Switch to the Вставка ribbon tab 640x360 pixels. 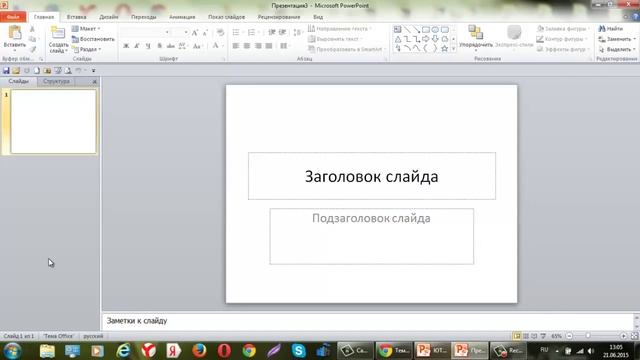click(76, 17)
